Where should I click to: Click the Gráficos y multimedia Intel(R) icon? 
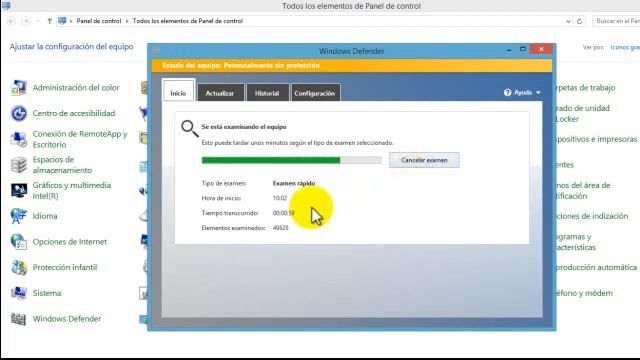coord(19,191)
